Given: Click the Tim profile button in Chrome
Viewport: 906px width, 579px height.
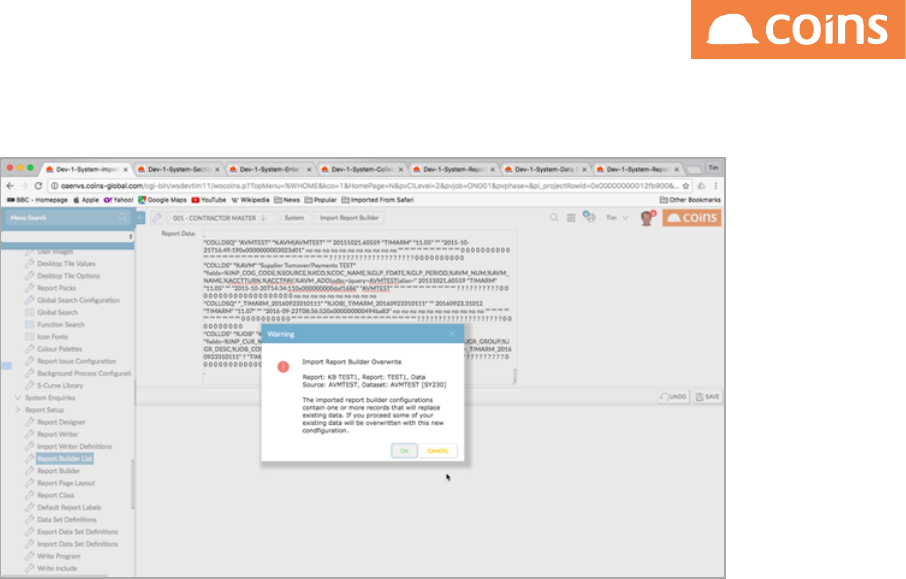Looking at the screenshot, I should pyautogui.click(x=714, y=168).
